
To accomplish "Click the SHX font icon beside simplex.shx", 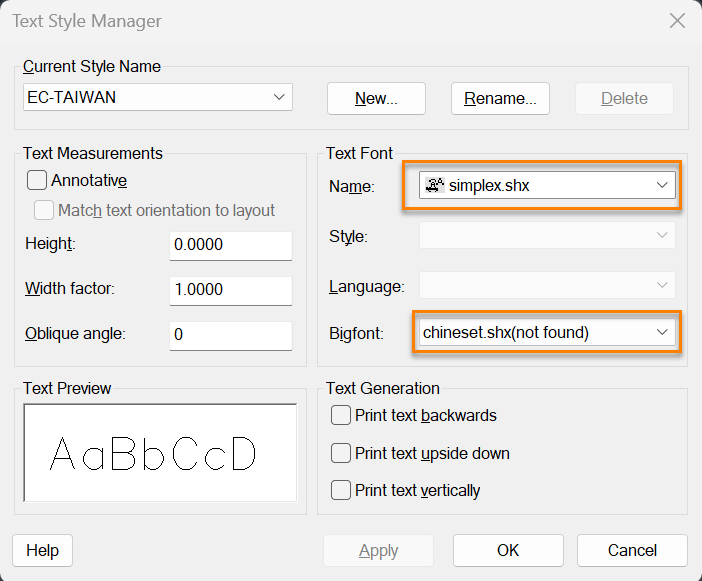I will [434, 185].
